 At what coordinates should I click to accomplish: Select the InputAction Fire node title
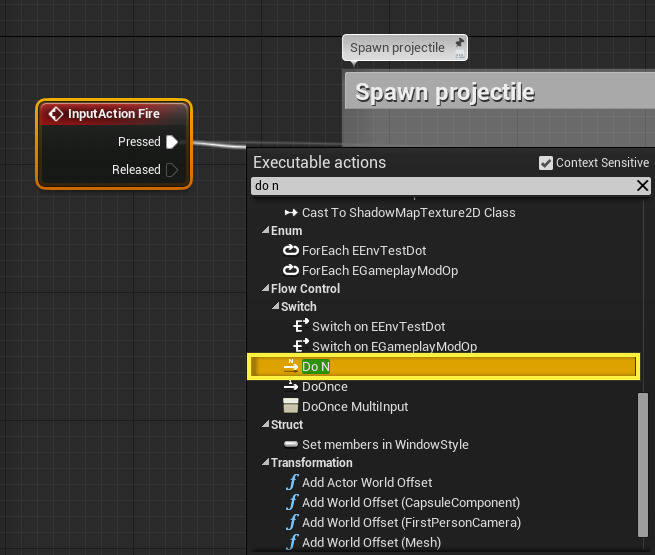point(113,114)
